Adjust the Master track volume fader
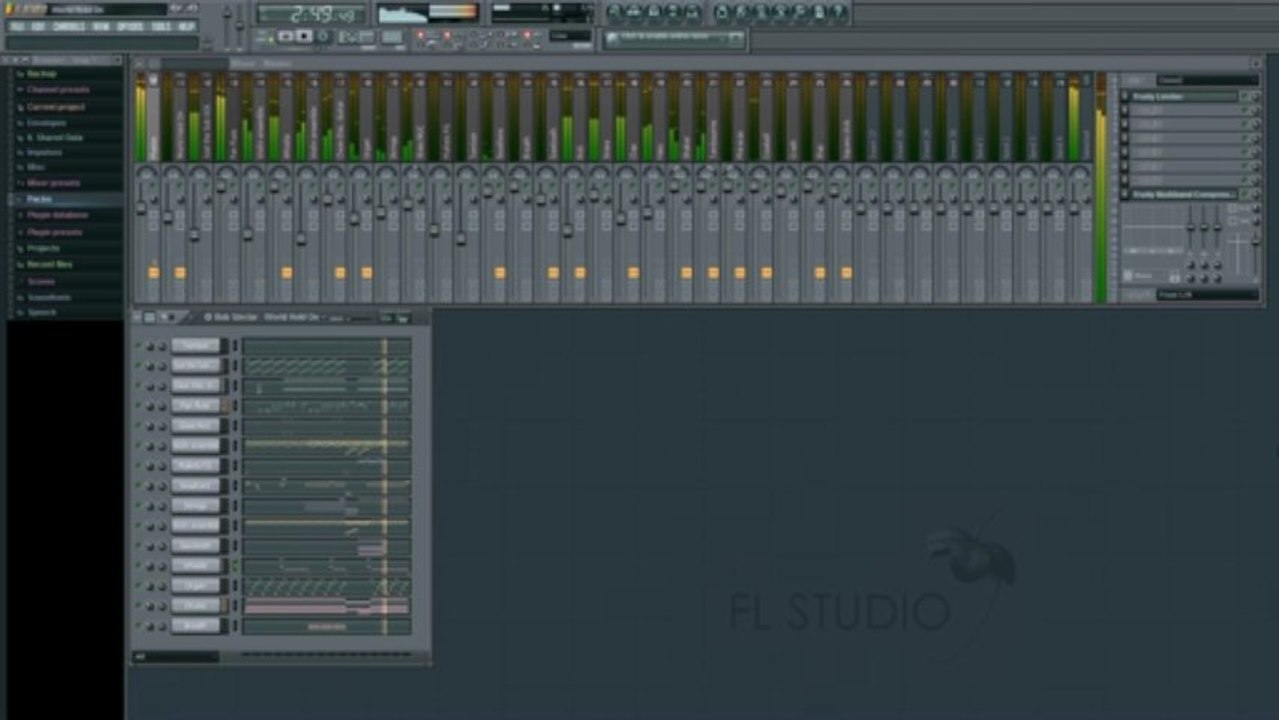1279x720 pixels. [x=141, y=208]
